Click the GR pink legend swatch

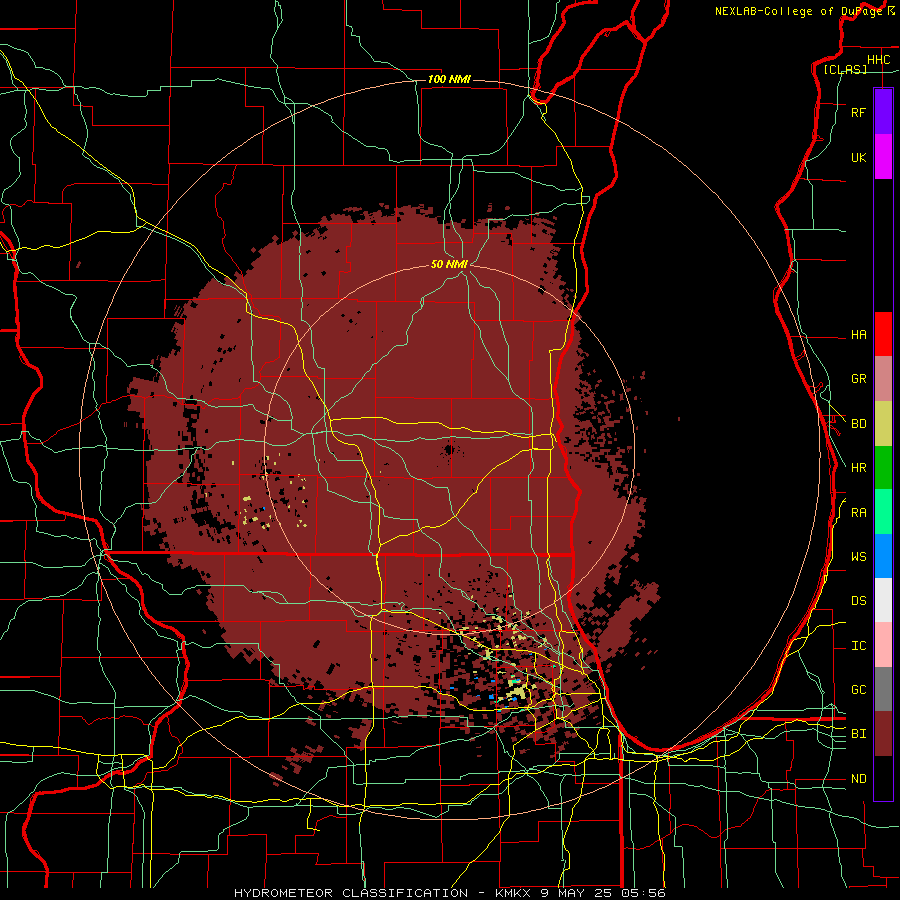[883, 379]
